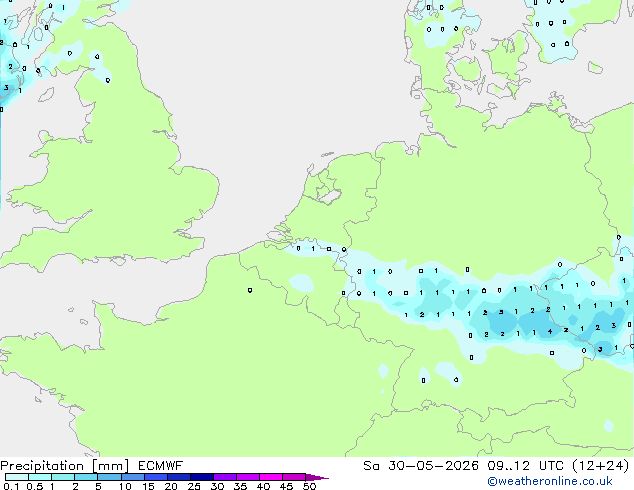Click the purple 30–35 mm legend swatch
The height and width of the screenshot is (490, 634).
tap(225, 477)
